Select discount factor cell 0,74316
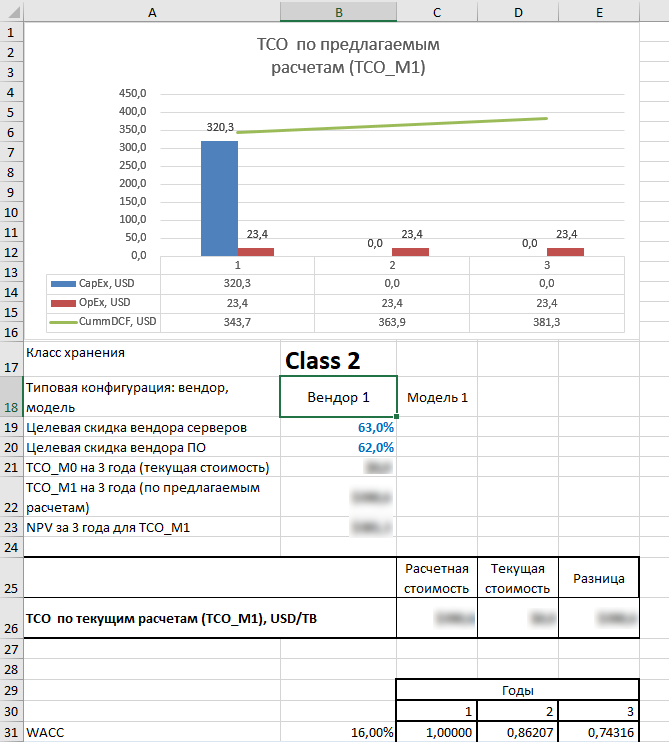 [599, 733]
